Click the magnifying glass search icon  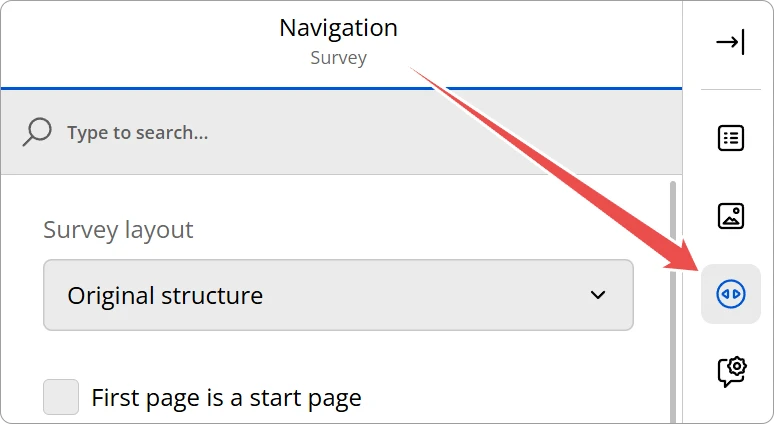tap(37, 132)
